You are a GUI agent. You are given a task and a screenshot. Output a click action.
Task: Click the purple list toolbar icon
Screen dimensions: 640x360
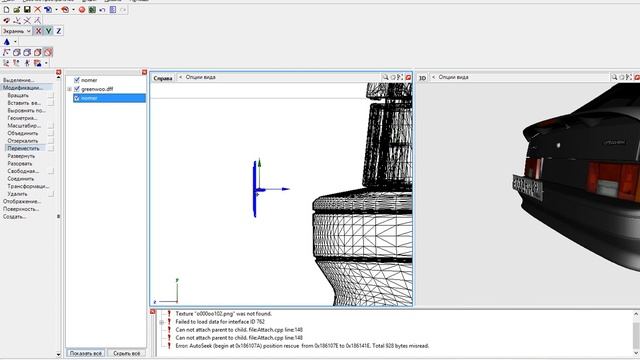[113, 9]
